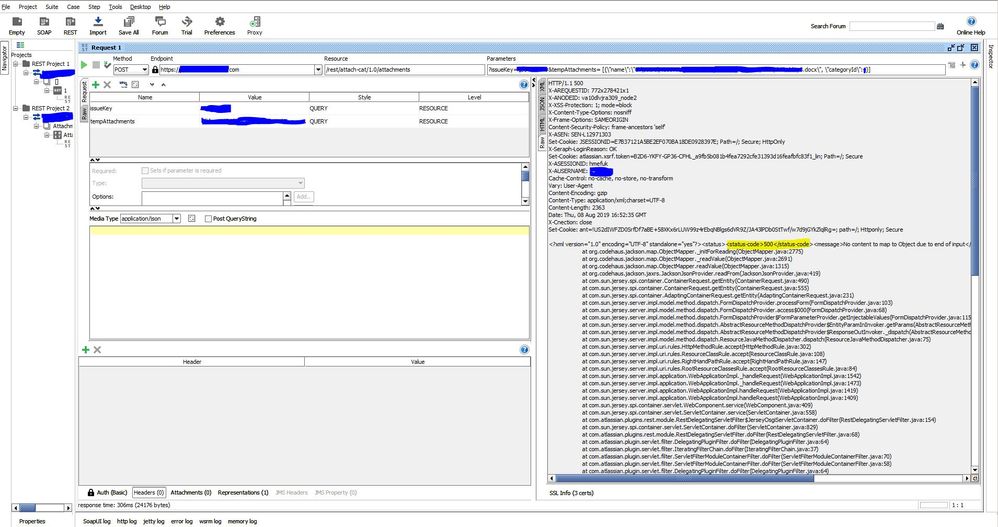Click the navigator view icon above Projects
The width and height of the screenshot is (998, 527).
(x=20, y=45)
